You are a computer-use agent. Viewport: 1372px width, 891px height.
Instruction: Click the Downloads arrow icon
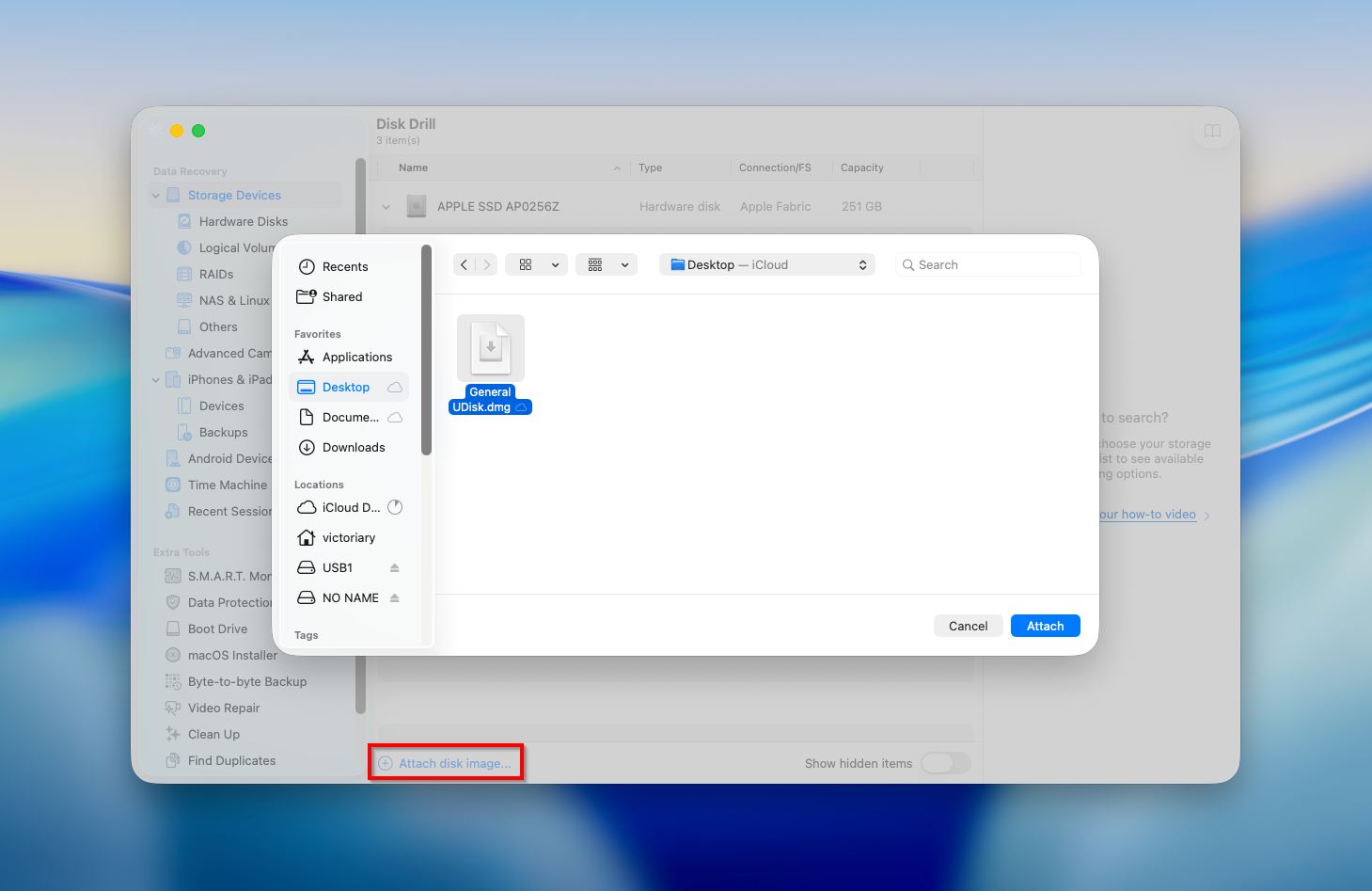[307, 447]
